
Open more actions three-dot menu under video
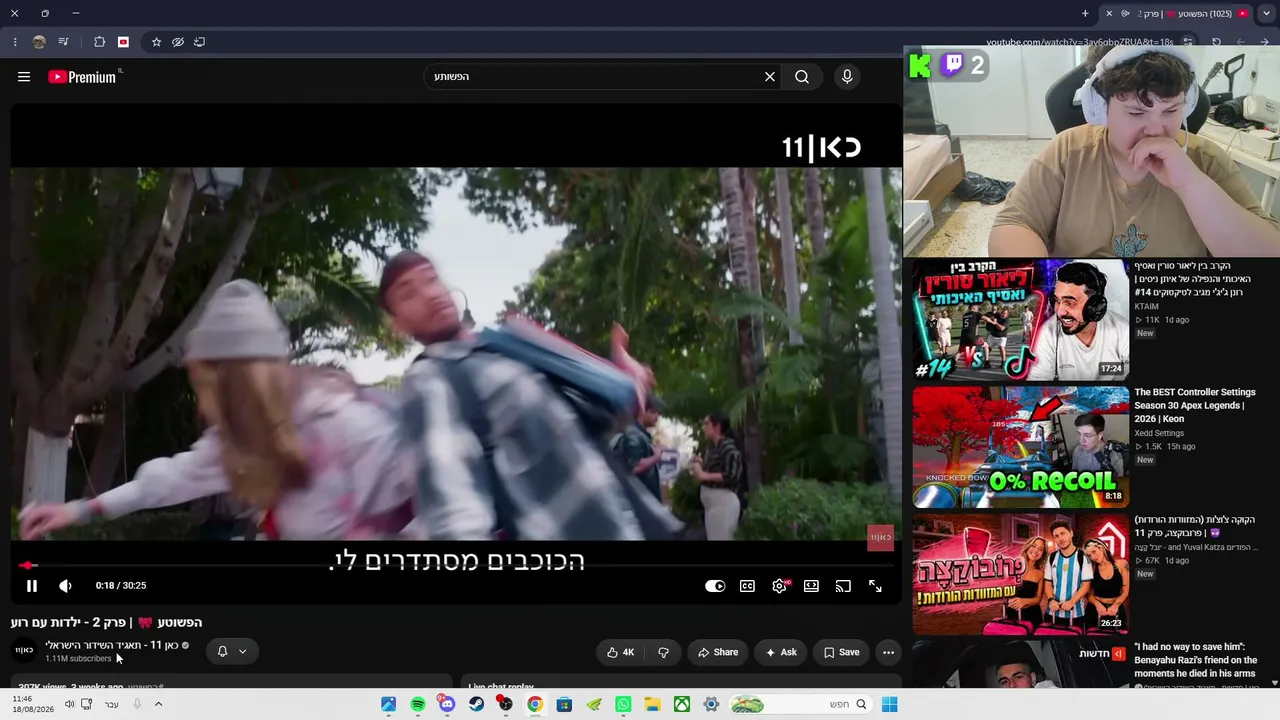(x=888, y=652)
